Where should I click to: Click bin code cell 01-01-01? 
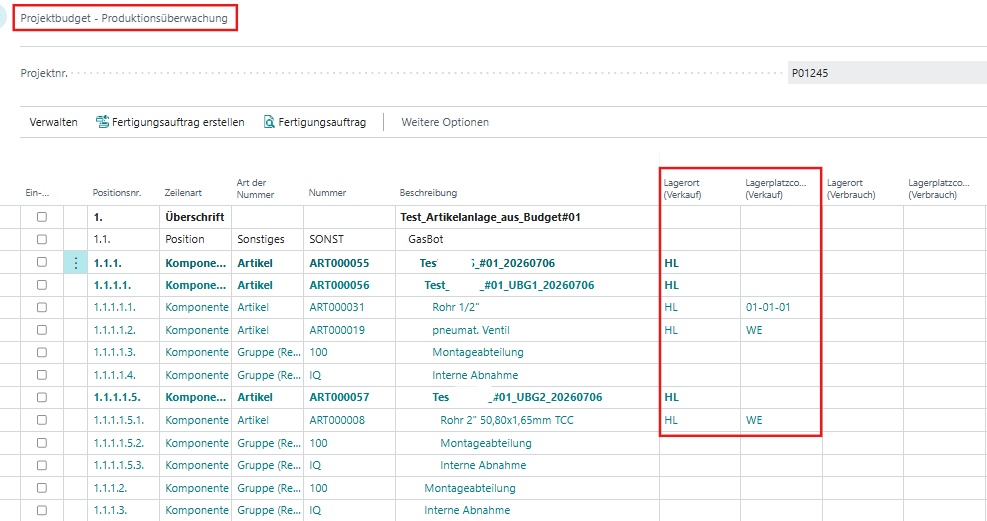(768, 308)
